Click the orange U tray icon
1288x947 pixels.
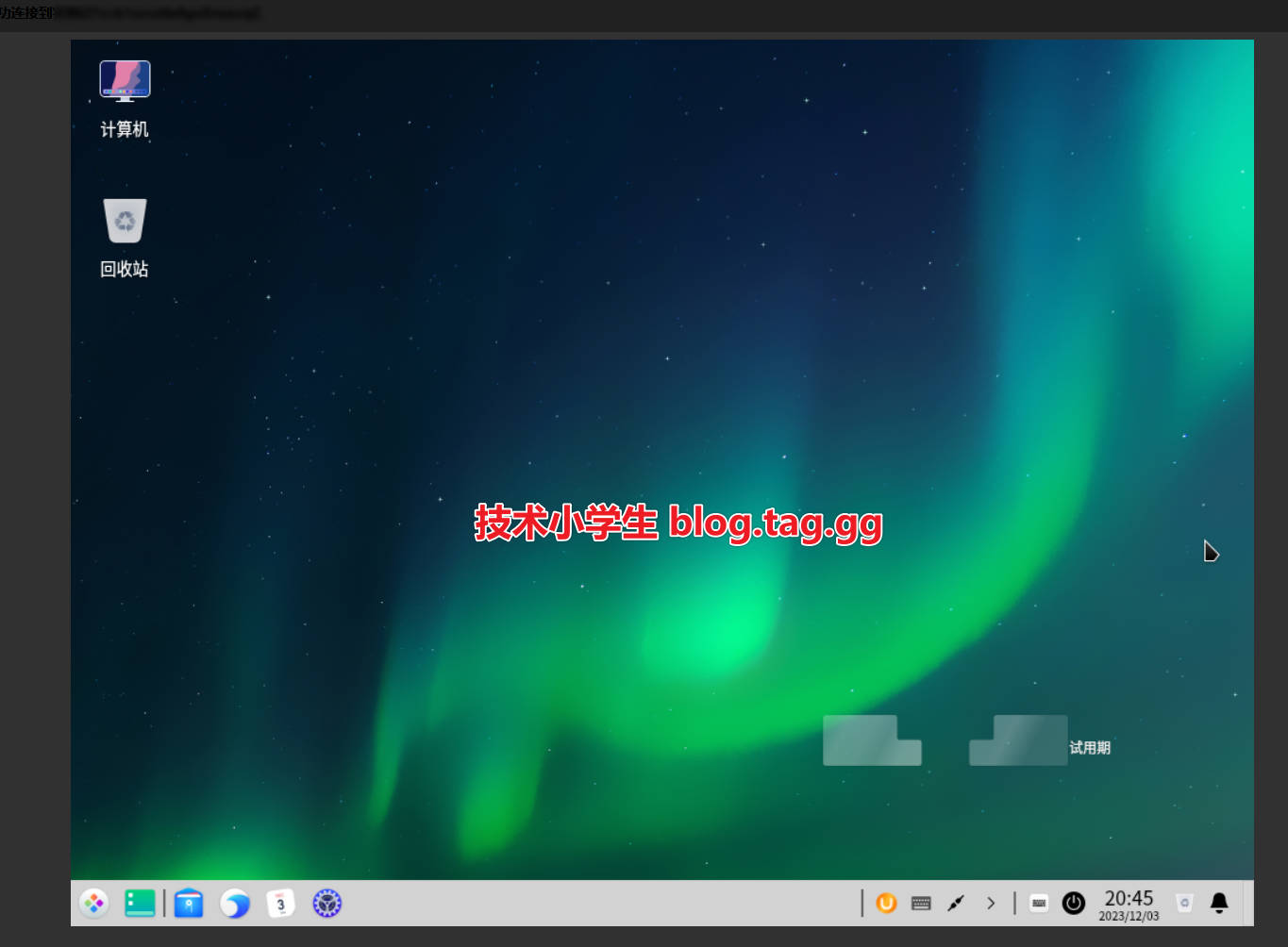tap(886, 903)
